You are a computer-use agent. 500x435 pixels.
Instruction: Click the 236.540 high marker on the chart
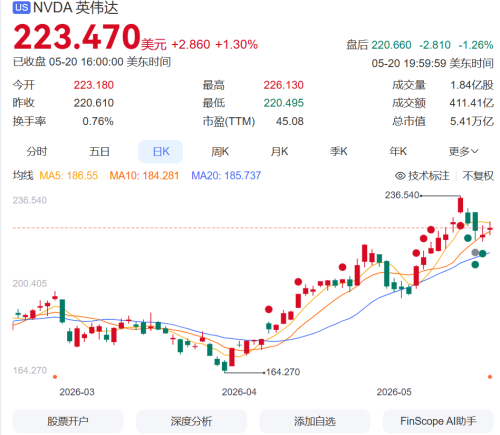tap(402, 195)
